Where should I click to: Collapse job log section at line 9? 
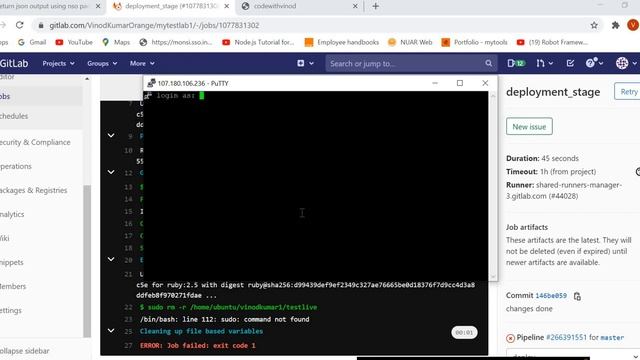[111, 135]
